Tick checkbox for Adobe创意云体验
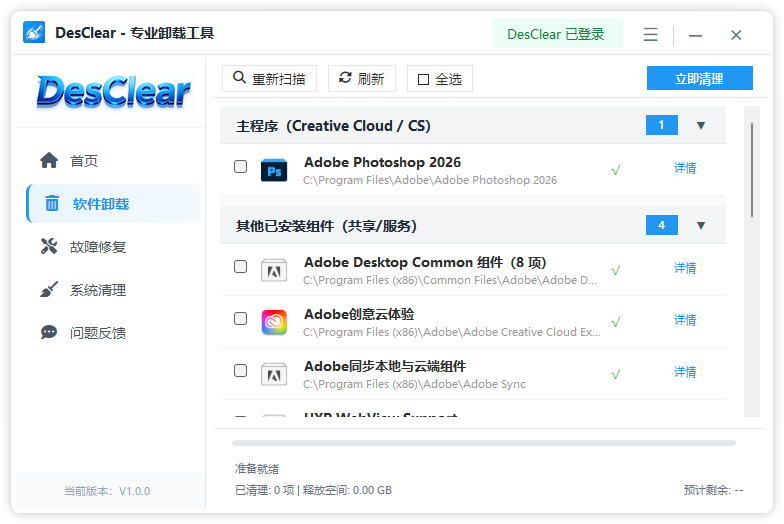784x524 pixels. point(240,318)
